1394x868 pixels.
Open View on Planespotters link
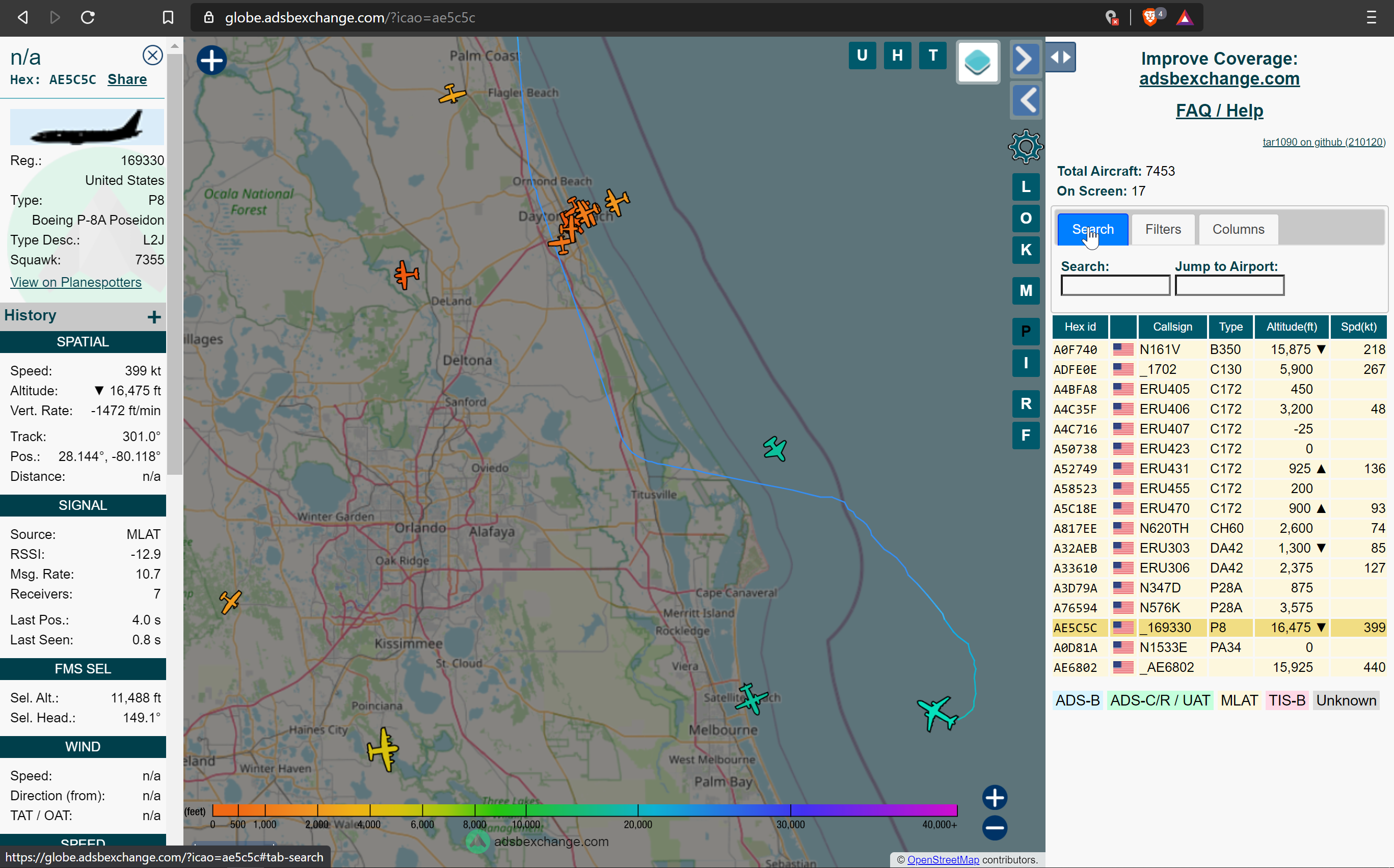tap(76, 282)
